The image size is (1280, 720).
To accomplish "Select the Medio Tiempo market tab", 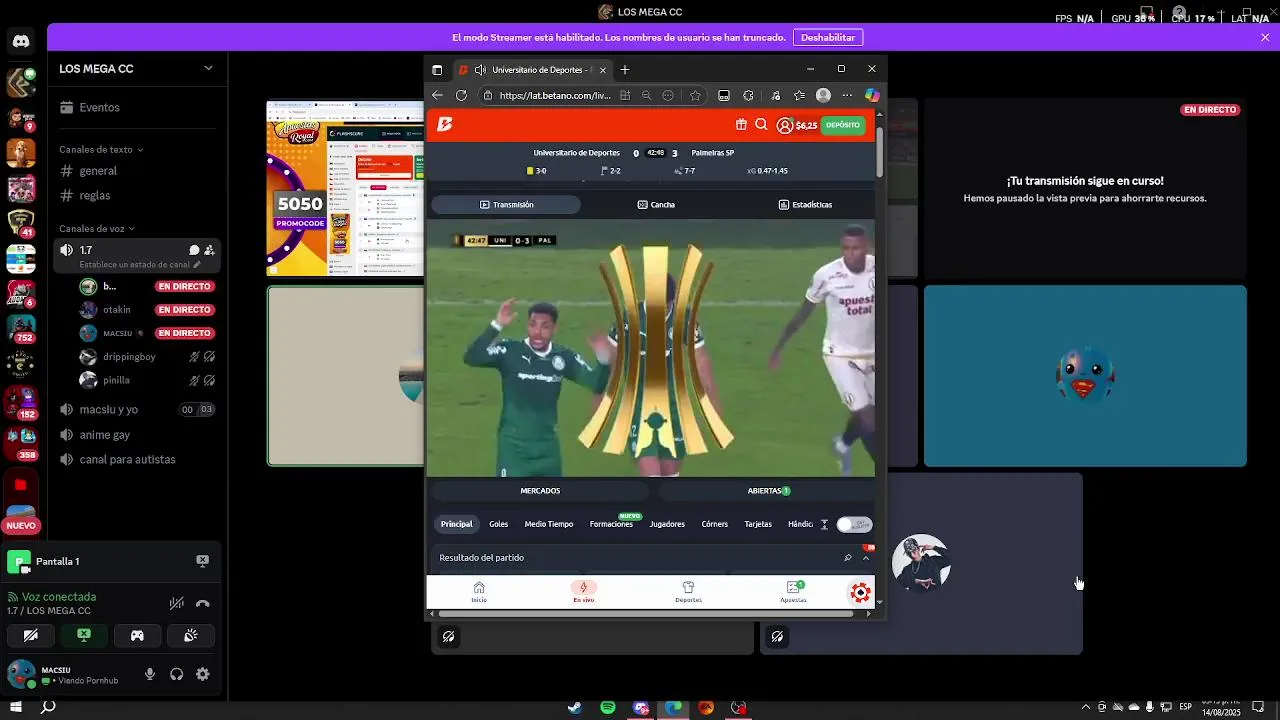I will click(x=549, y=524).
